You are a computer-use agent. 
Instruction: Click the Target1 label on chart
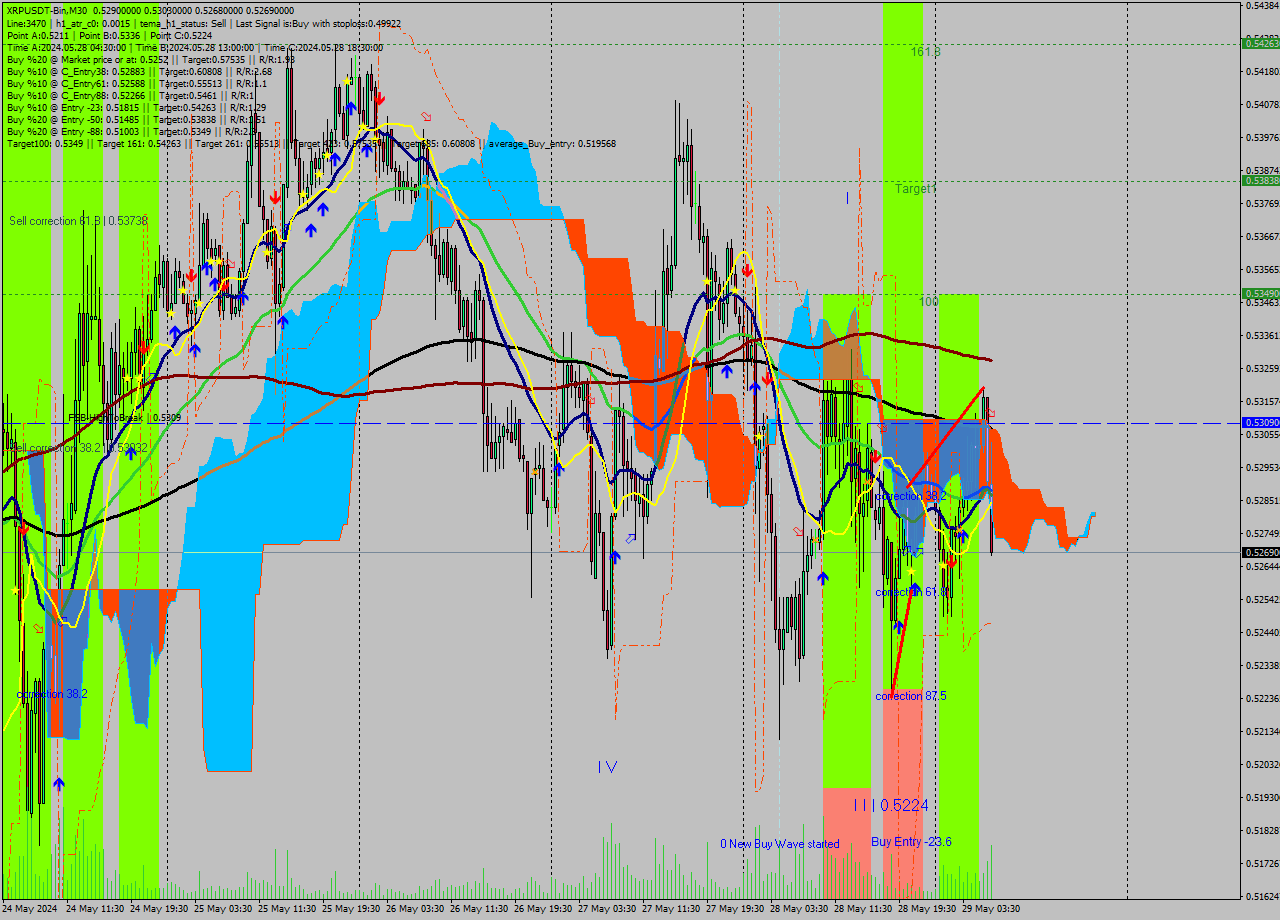(916, 188)
